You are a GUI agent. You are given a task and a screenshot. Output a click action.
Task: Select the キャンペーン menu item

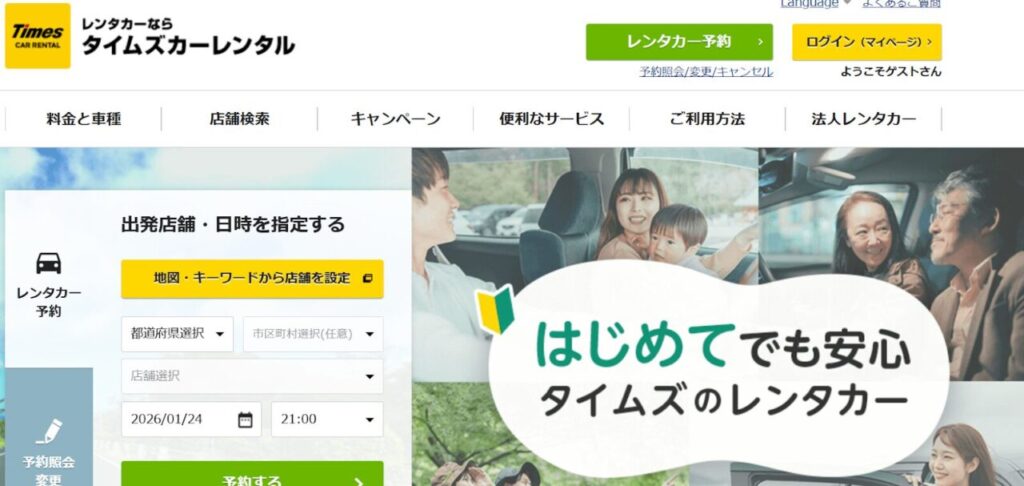tap(395, 119)
